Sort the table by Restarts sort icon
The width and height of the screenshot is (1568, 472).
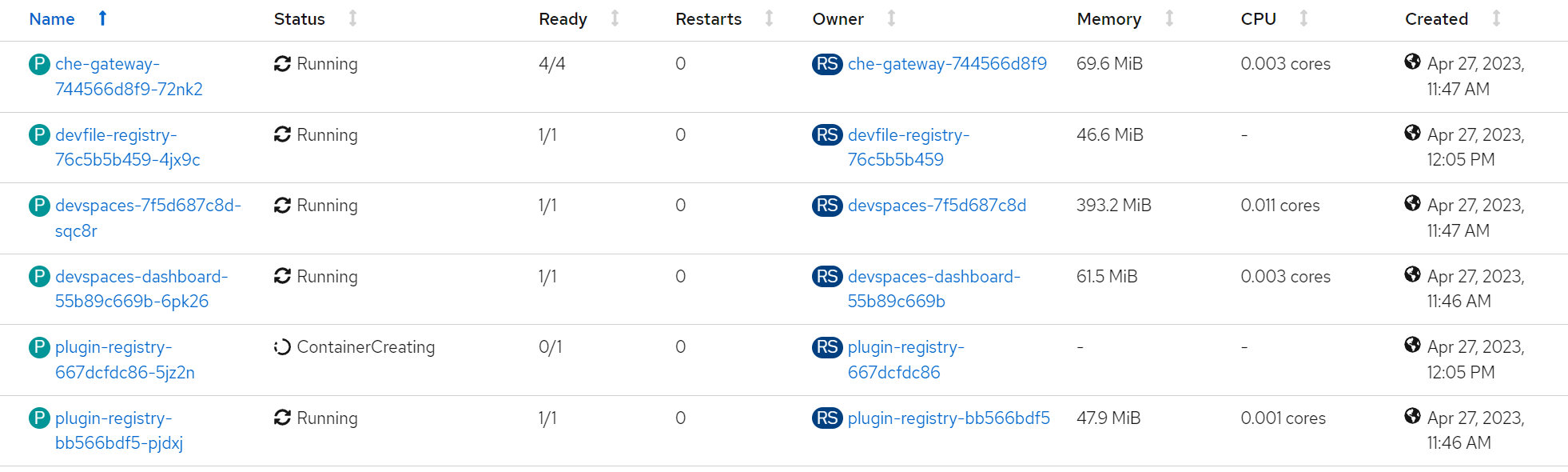pyautogui.click(x=769, y=18)
